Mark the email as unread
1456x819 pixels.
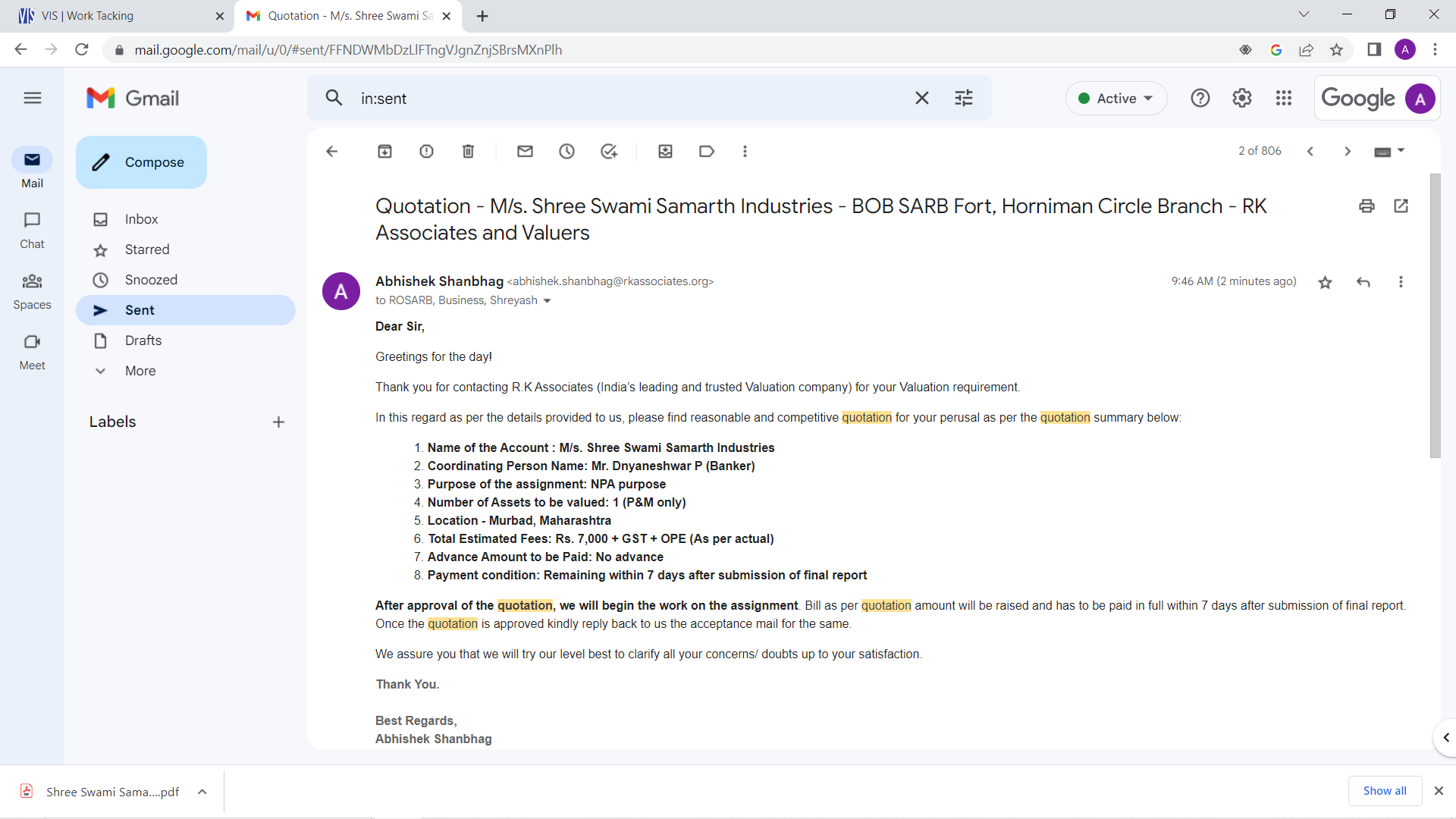tap(525, 152)
